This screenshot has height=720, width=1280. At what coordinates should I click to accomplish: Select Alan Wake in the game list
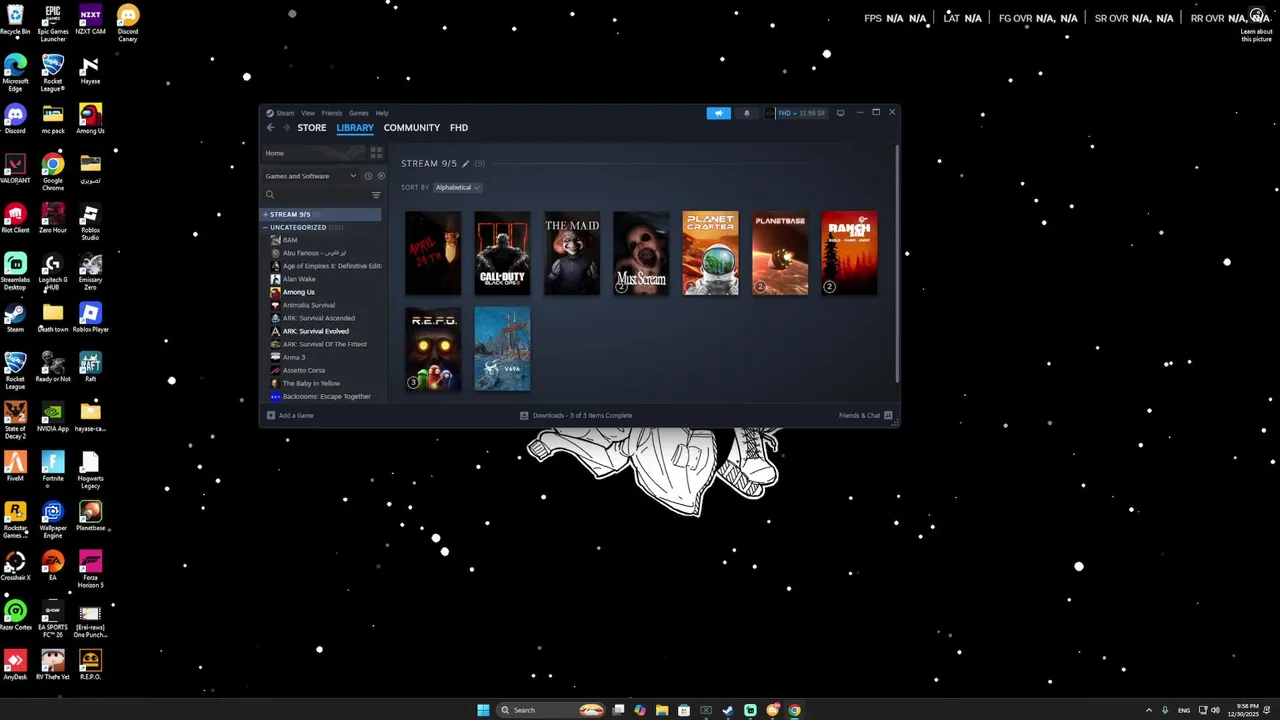[299, 279]
